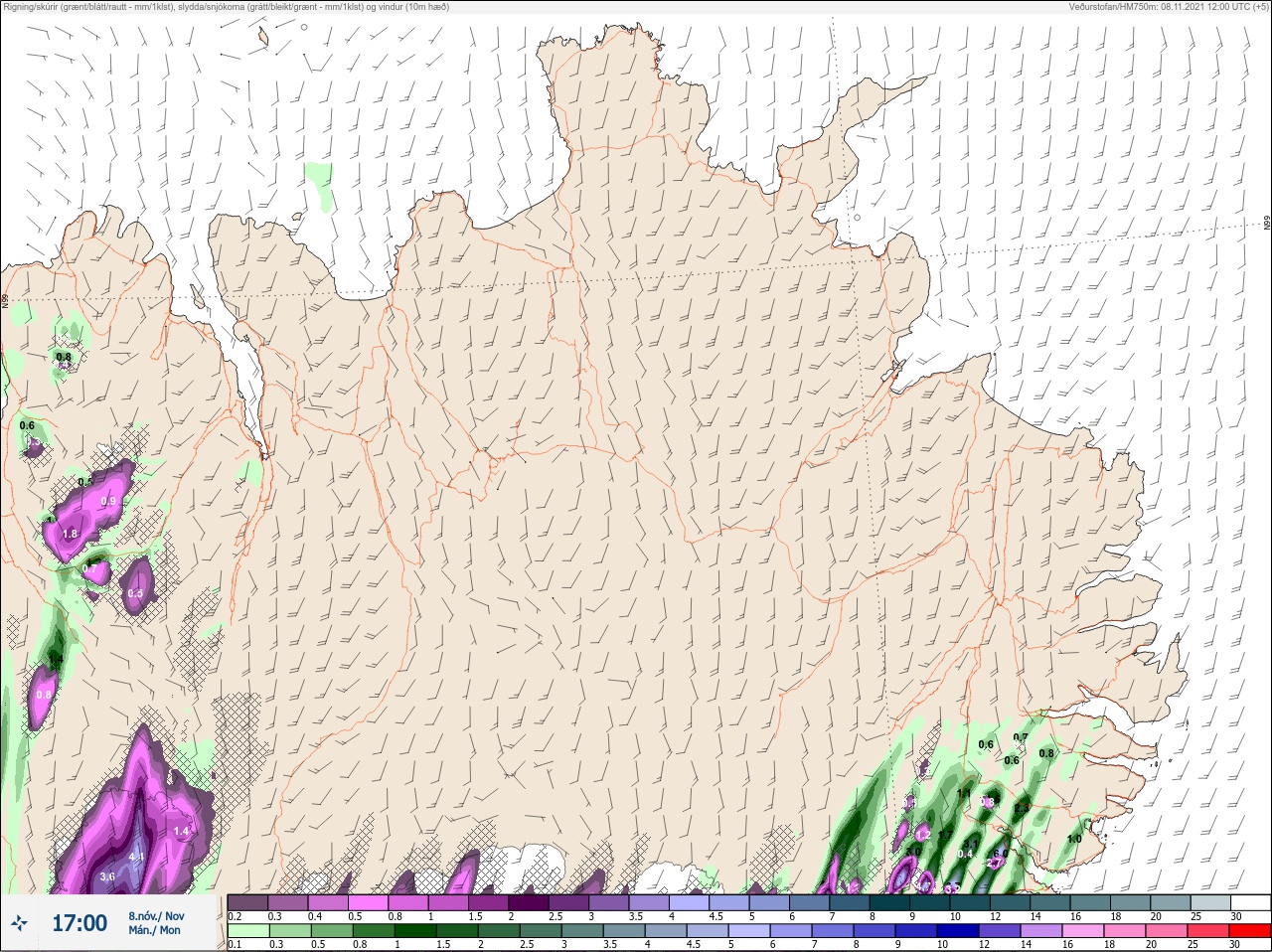Click the 3.6 precipitation value on the map
Image resolution: width=1272 pixels, height=952 pixels.
(x=107, y=876)
